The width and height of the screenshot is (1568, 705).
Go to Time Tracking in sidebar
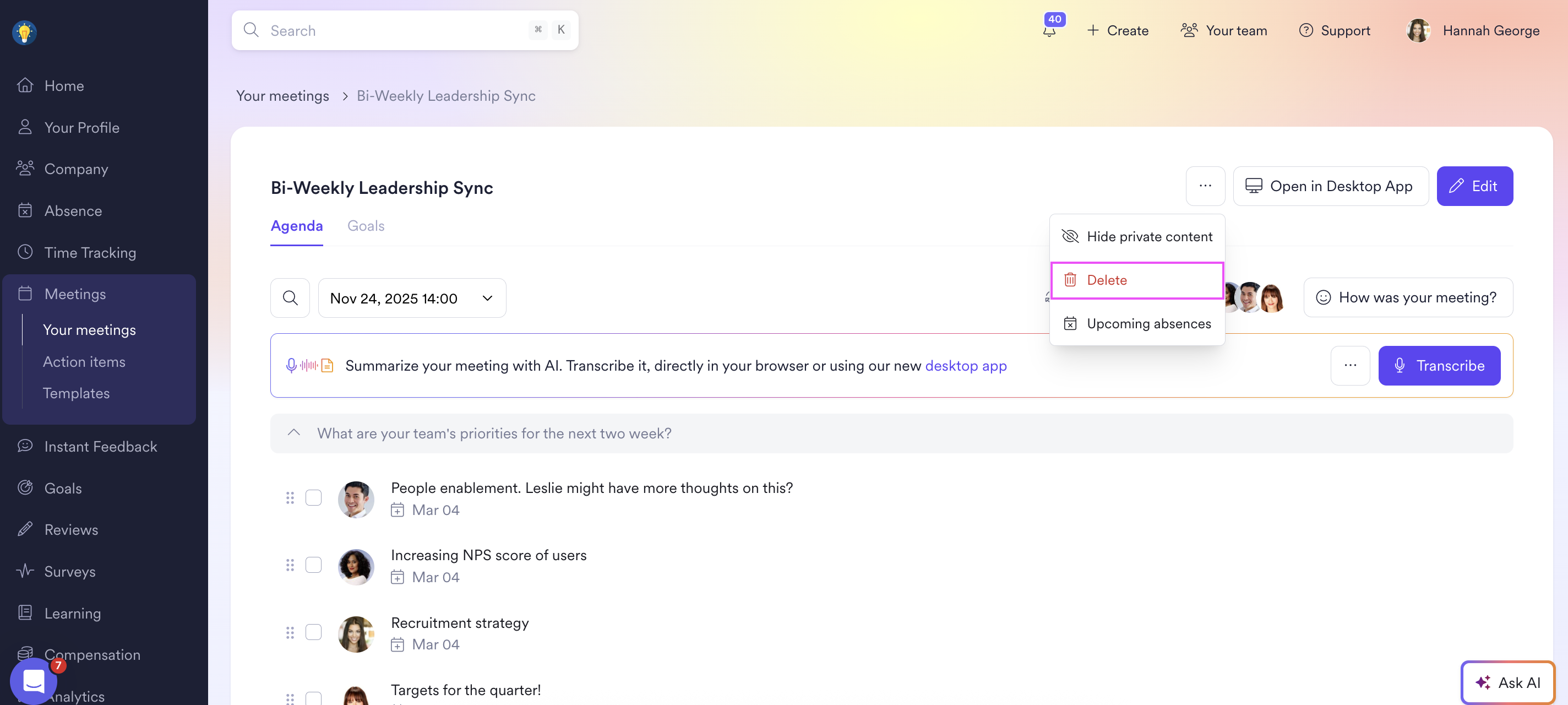(90, 253)
